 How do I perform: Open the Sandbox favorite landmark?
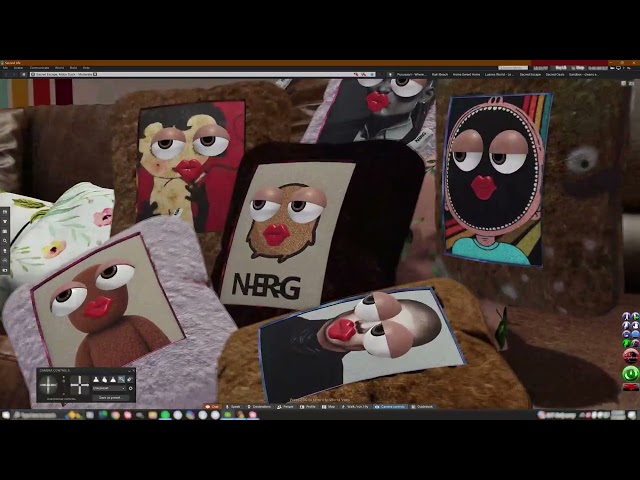pos(584,75)
